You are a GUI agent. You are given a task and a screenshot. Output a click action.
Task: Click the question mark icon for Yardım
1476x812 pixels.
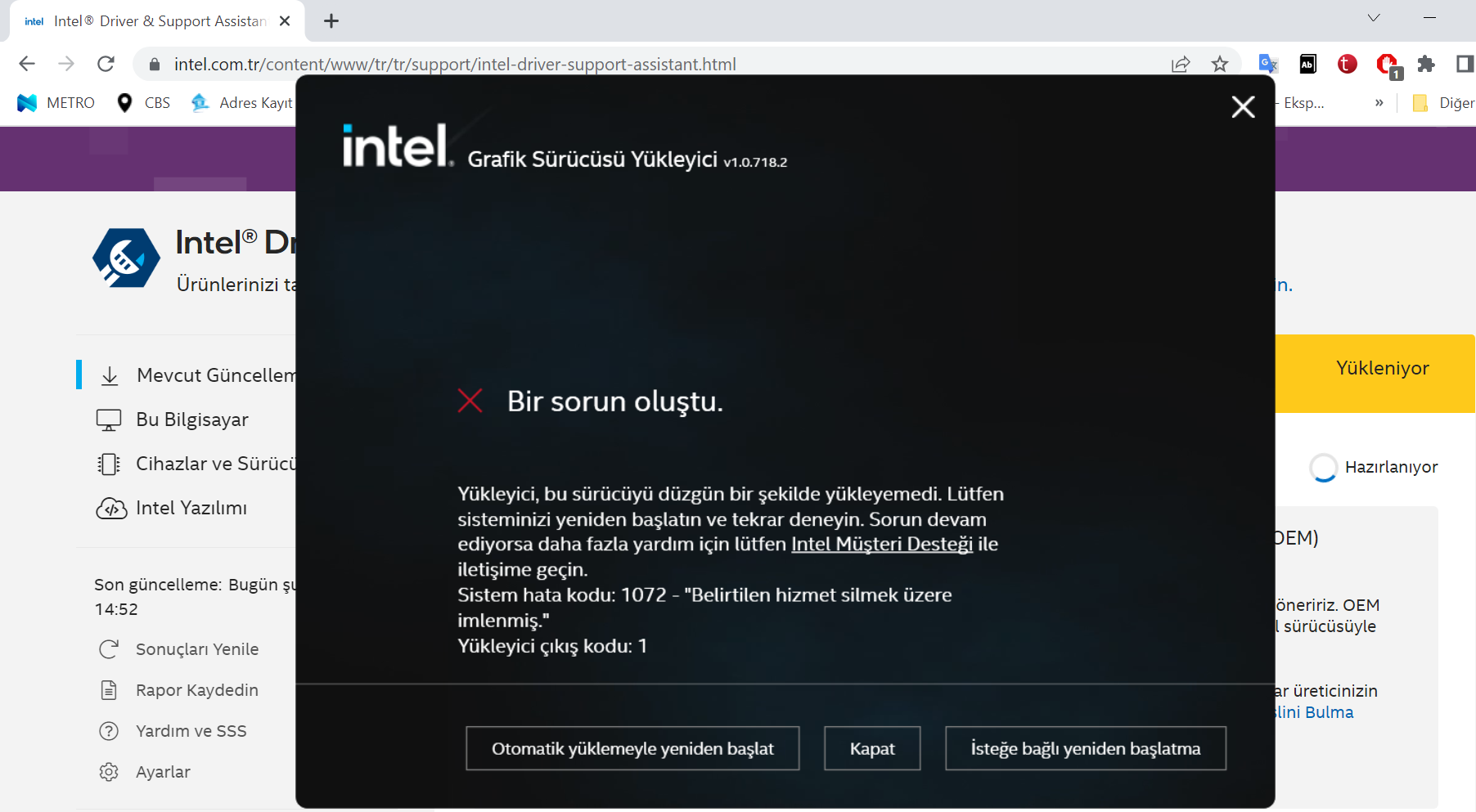coord(109,731)
